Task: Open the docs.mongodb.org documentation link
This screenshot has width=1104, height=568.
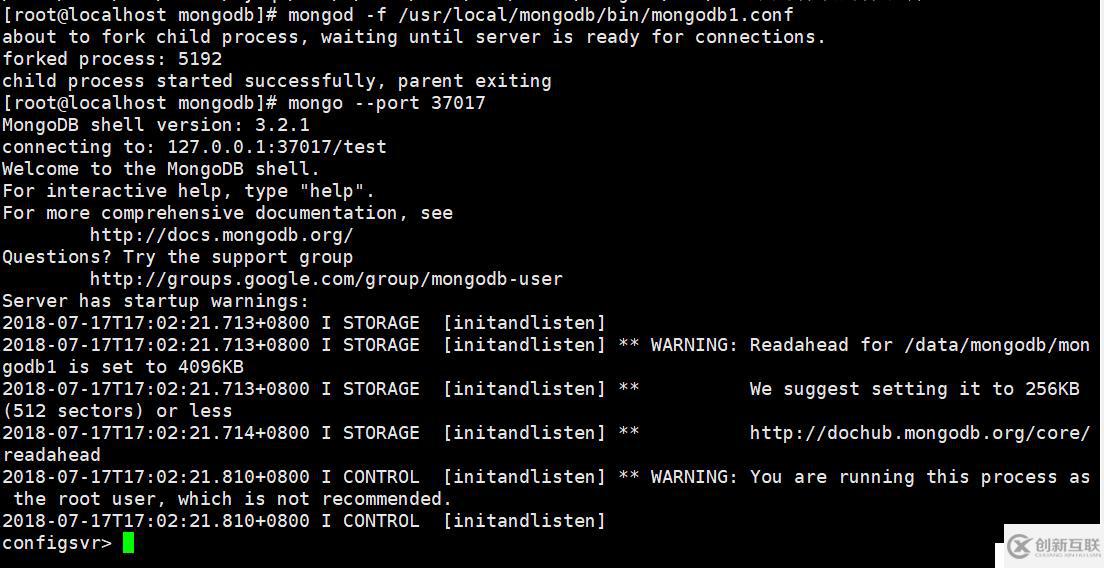Action: coord(221,235)
